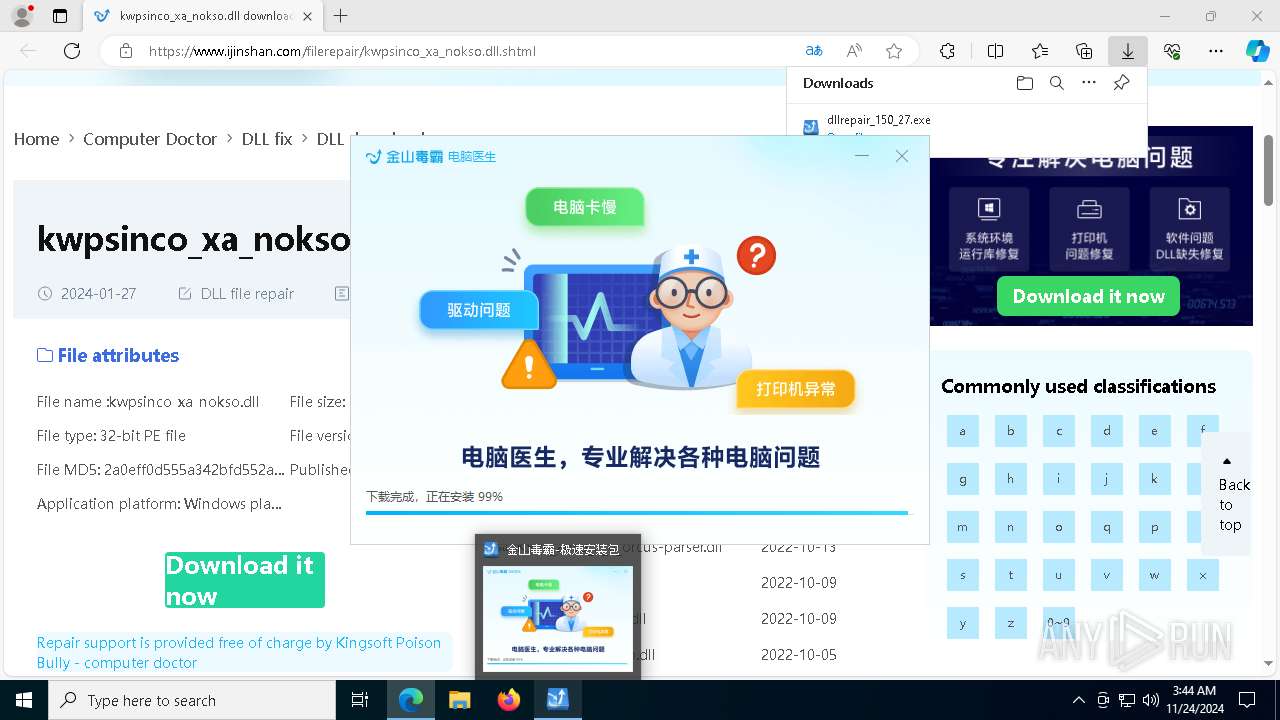
Task: Select classification letter b
Action: 1010,431
